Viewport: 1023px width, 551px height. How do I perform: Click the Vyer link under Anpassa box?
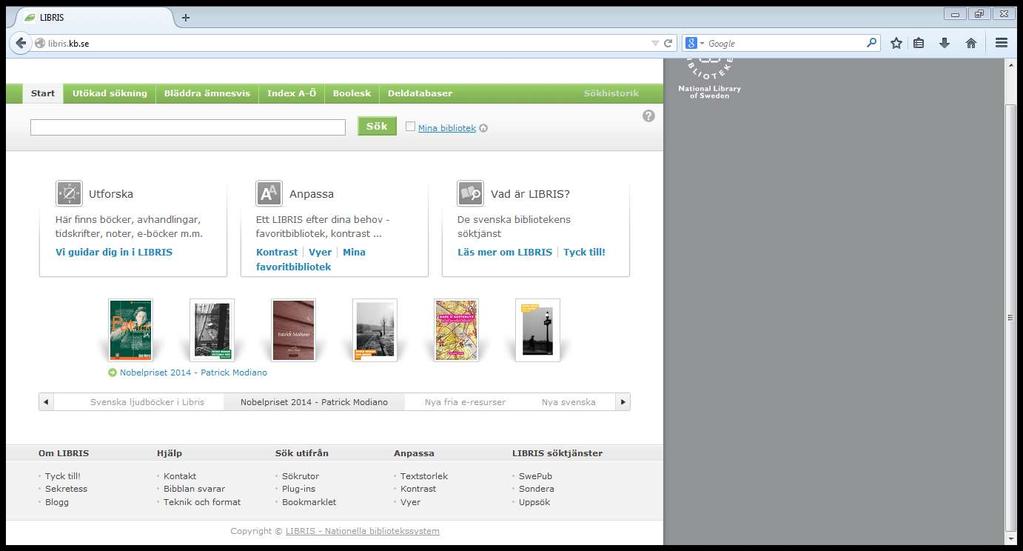point(320,252)
